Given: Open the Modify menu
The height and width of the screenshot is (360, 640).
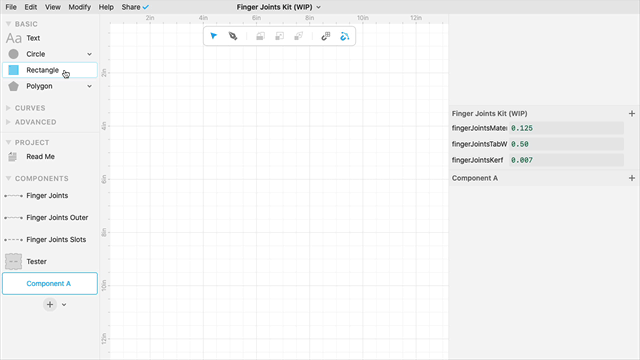Looking at the screenshot, I should (x=80, y=7).
